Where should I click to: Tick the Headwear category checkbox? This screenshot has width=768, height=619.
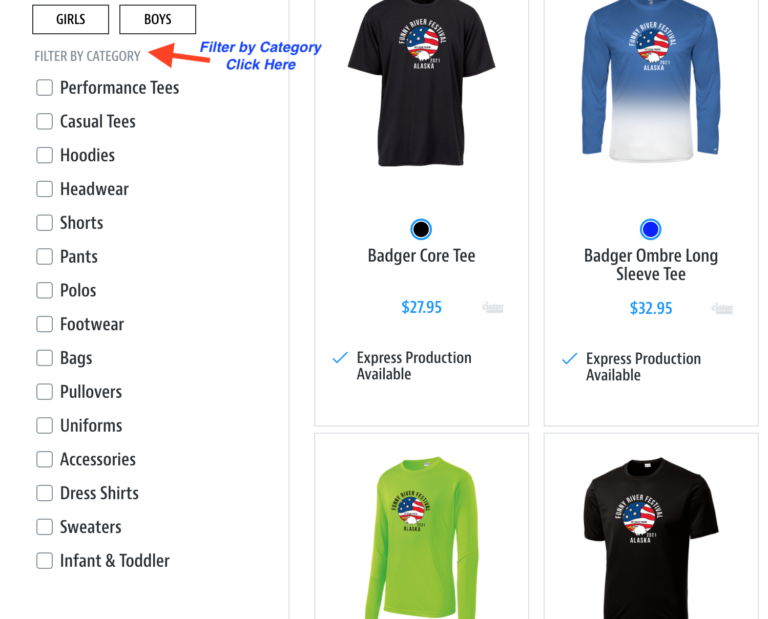click(x=45, y=189)
